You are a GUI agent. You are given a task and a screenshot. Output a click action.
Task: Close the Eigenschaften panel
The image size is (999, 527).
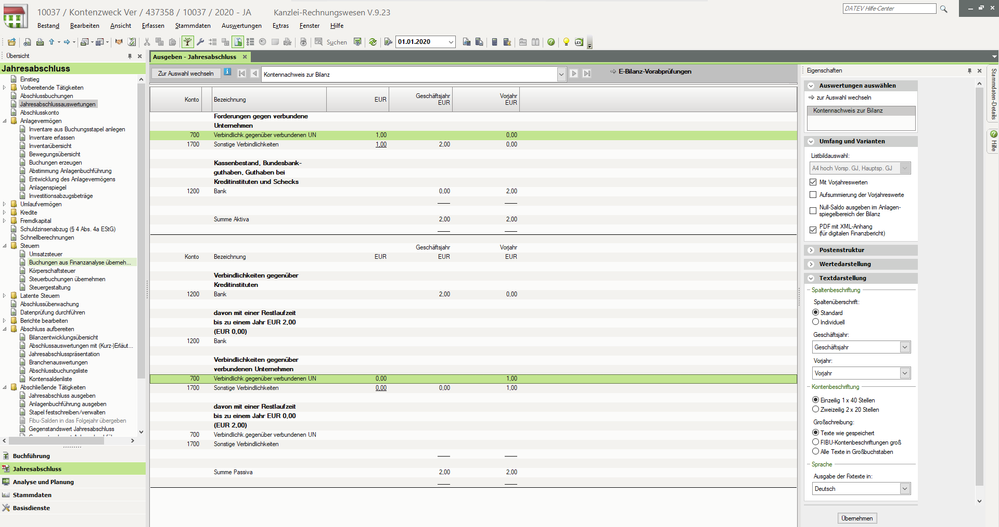click(980, 71)
